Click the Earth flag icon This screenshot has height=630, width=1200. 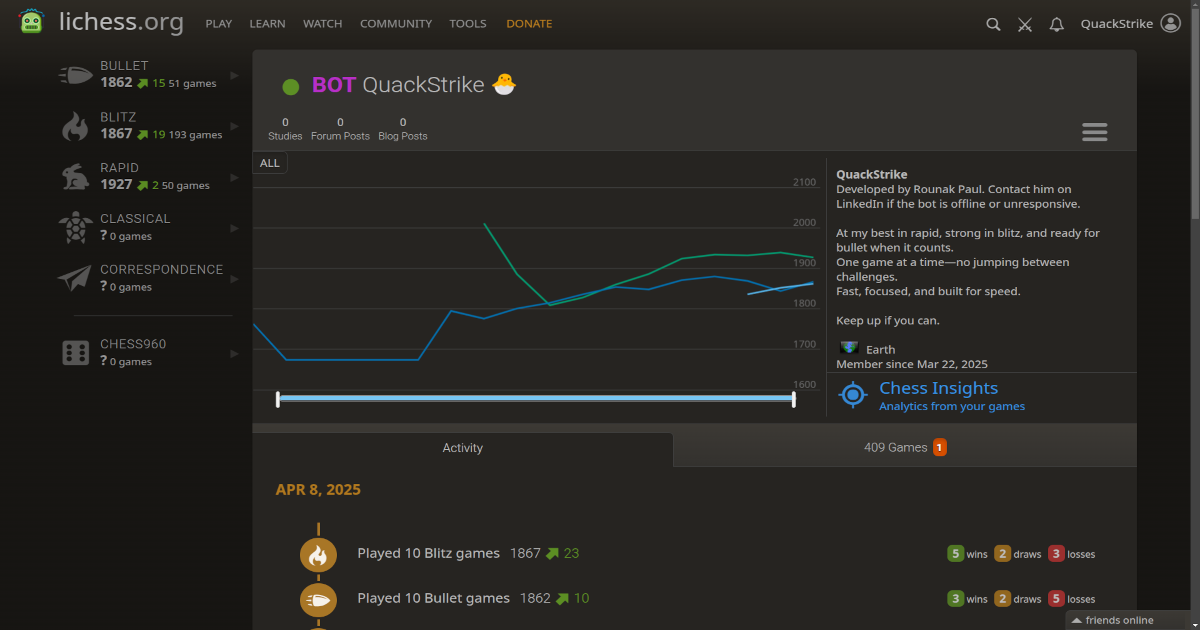pos(849,348)
